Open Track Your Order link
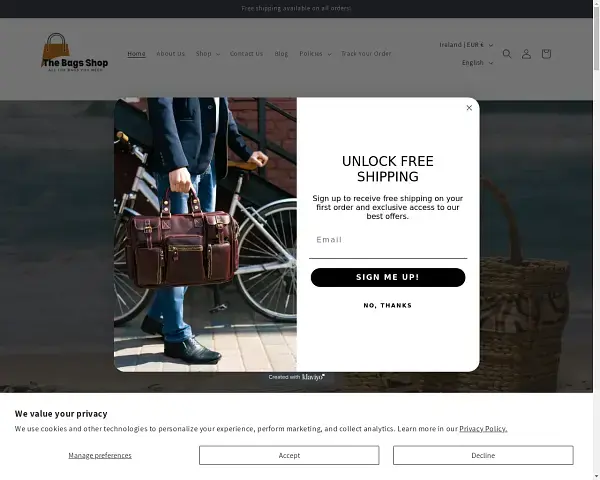The width and height of the screenshot is (600, 480). point(366,54)
